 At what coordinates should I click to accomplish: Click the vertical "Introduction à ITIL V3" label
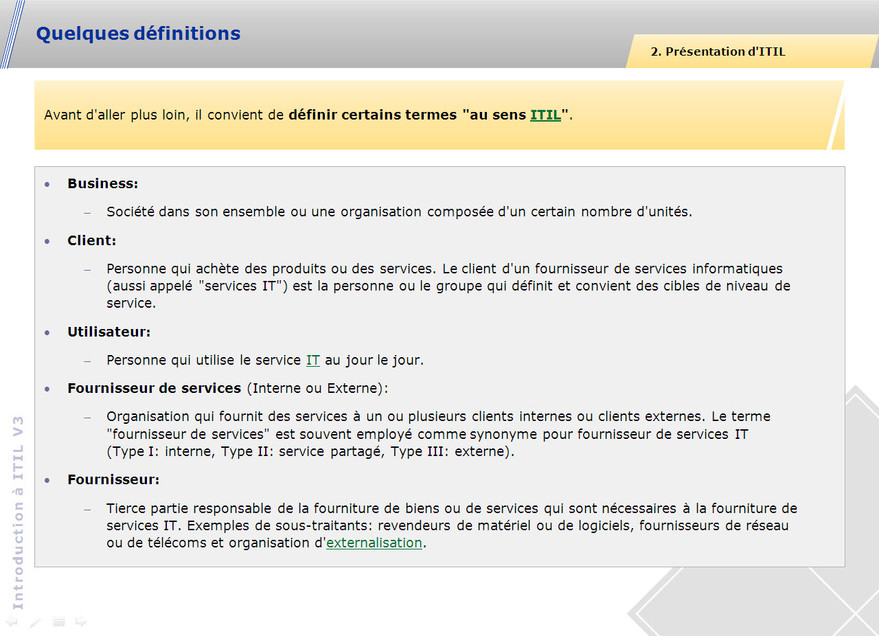point(17,510)
